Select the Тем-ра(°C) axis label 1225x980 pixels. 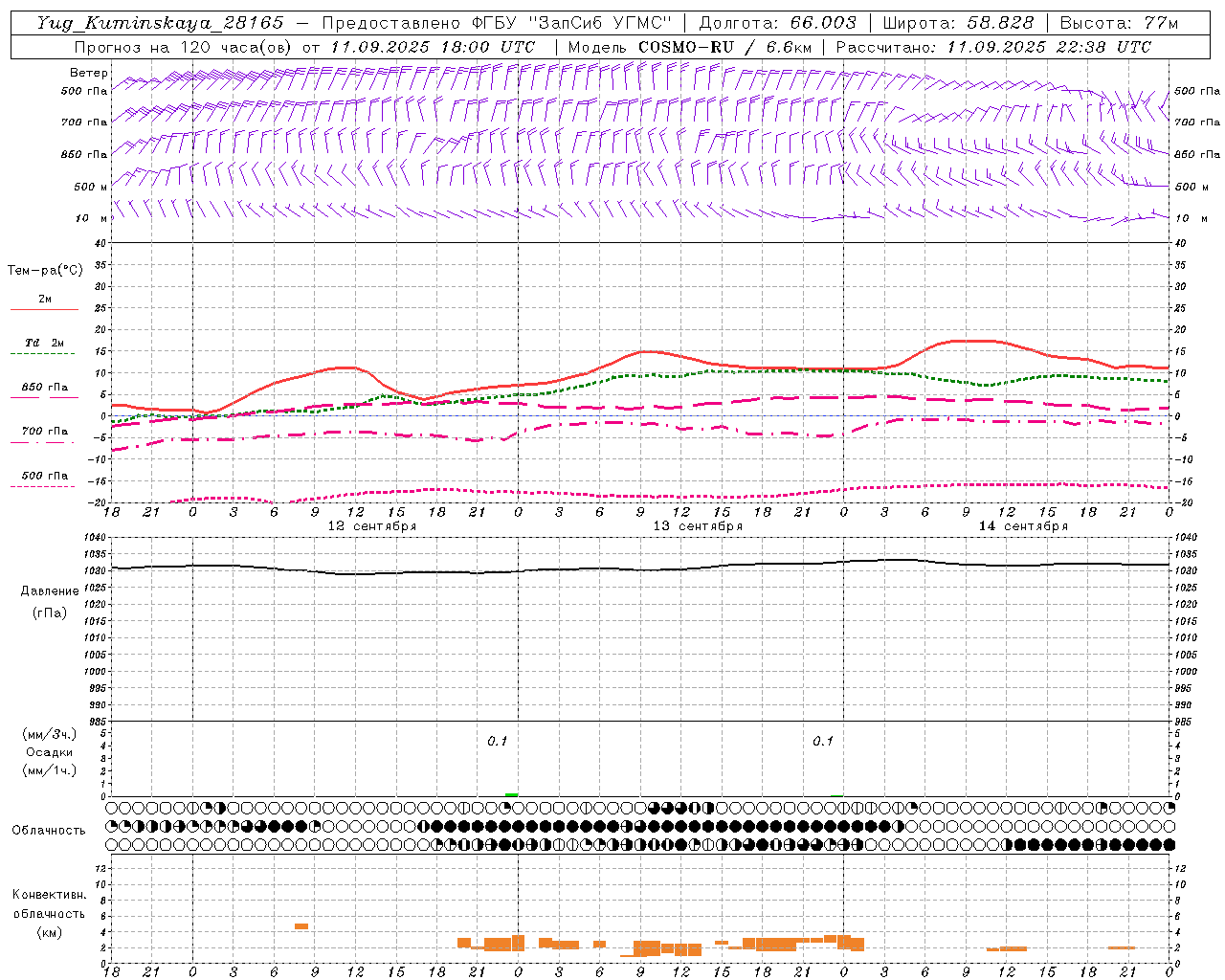click(x=45, y=271)
